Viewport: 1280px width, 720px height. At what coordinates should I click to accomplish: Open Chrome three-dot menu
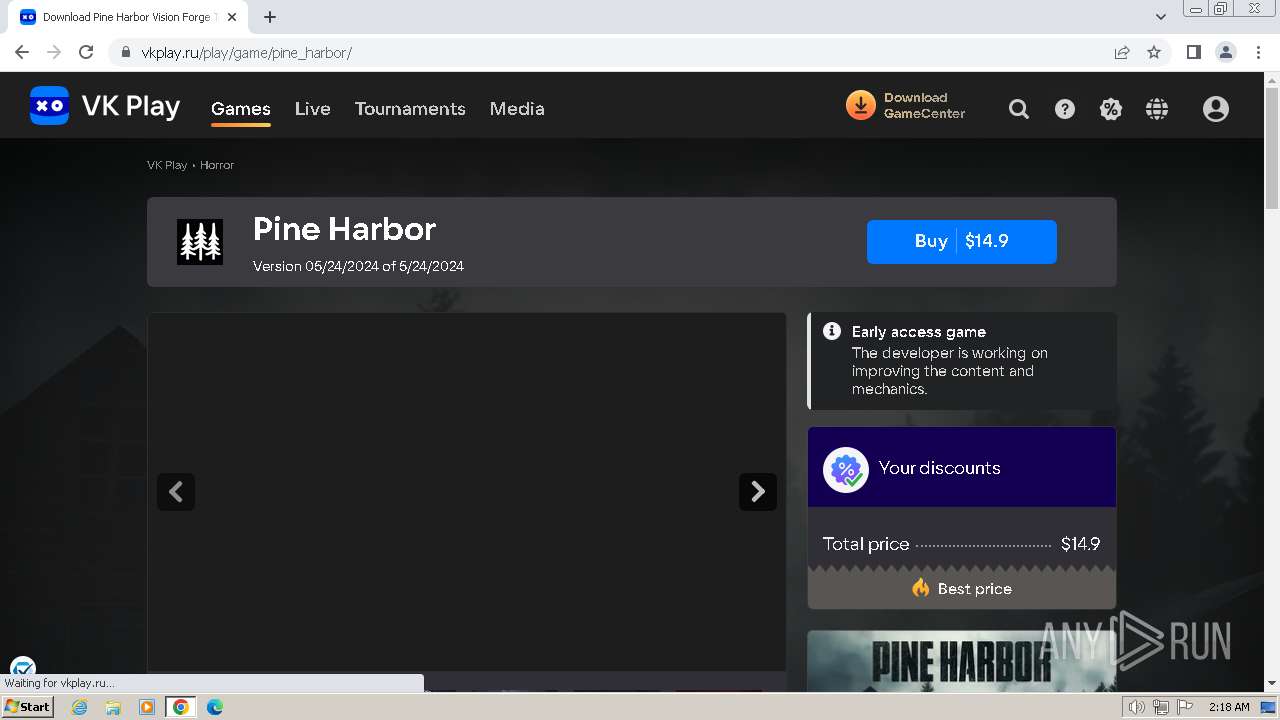1258,52
